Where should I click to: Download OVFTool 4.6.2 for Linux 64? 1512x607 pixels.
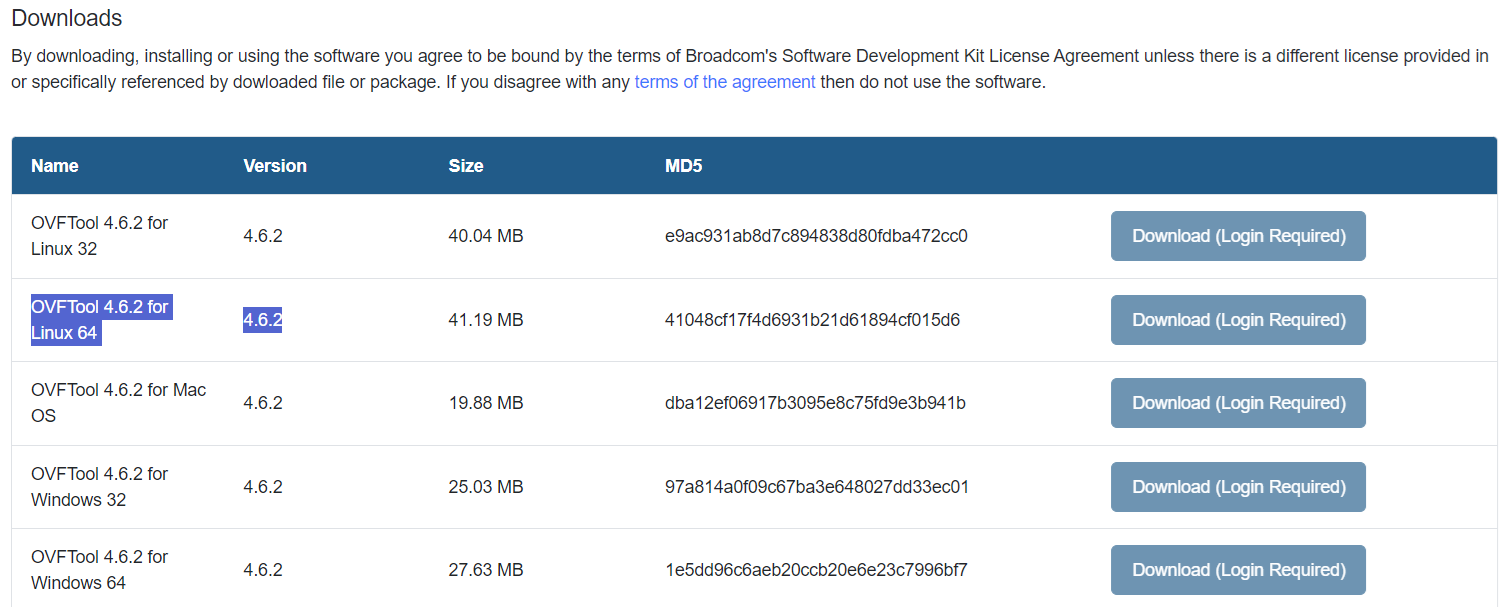tap(1238, 320)
